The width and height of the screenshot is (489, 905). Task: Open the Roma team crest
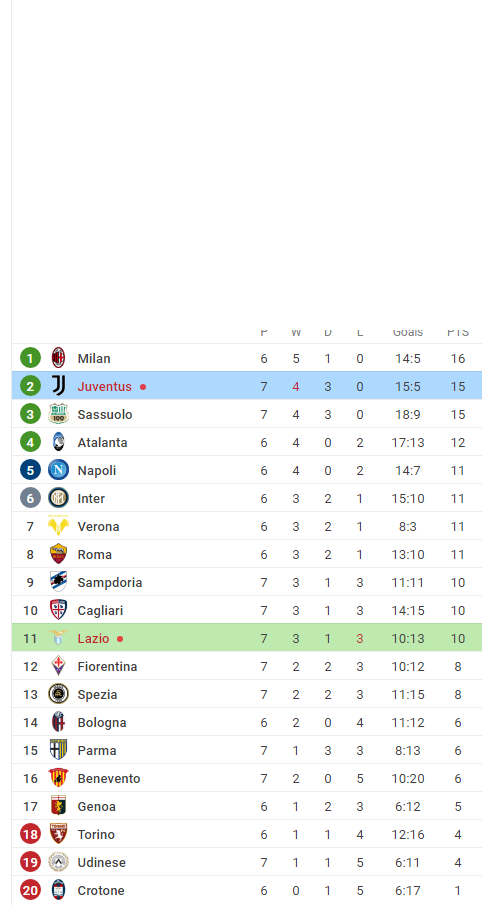(x=58, y=554)
